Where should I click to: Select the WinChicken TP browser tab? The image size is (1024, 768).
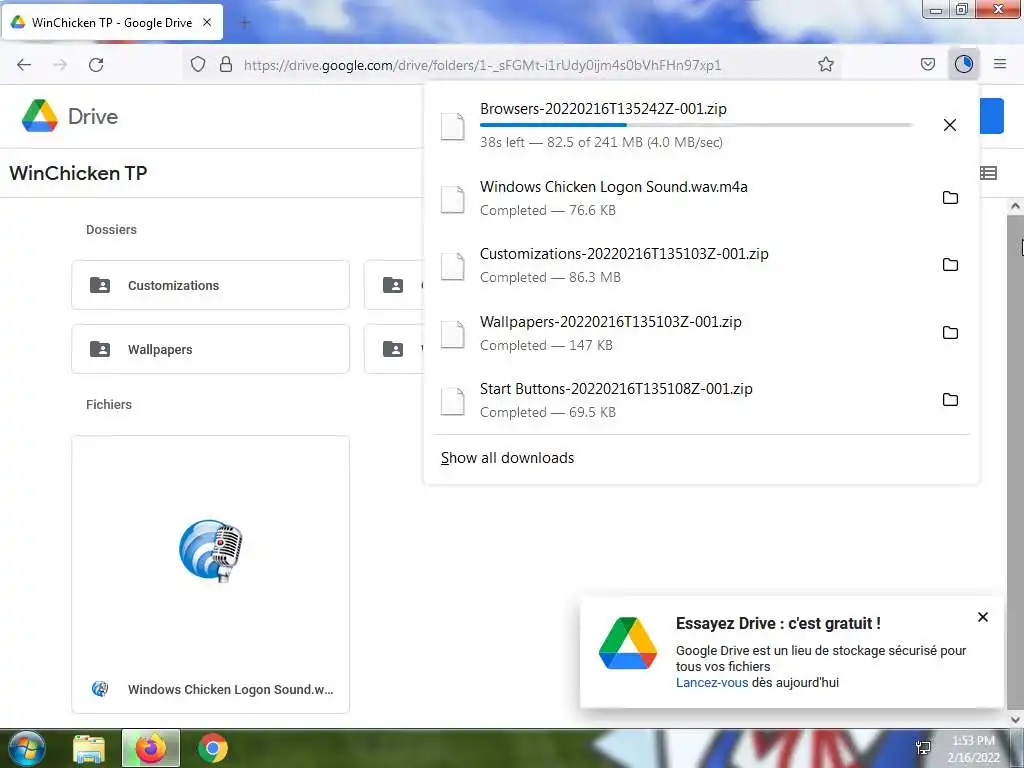(112, 22)
